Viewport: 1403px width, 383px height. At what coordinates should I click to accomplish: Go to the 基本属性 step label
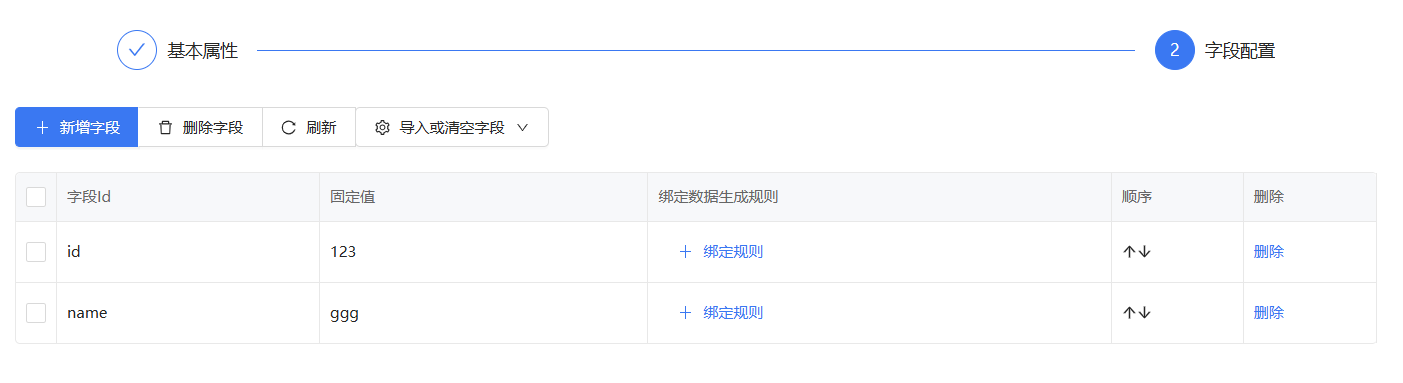pyautogui.click(x=202, y=51)
